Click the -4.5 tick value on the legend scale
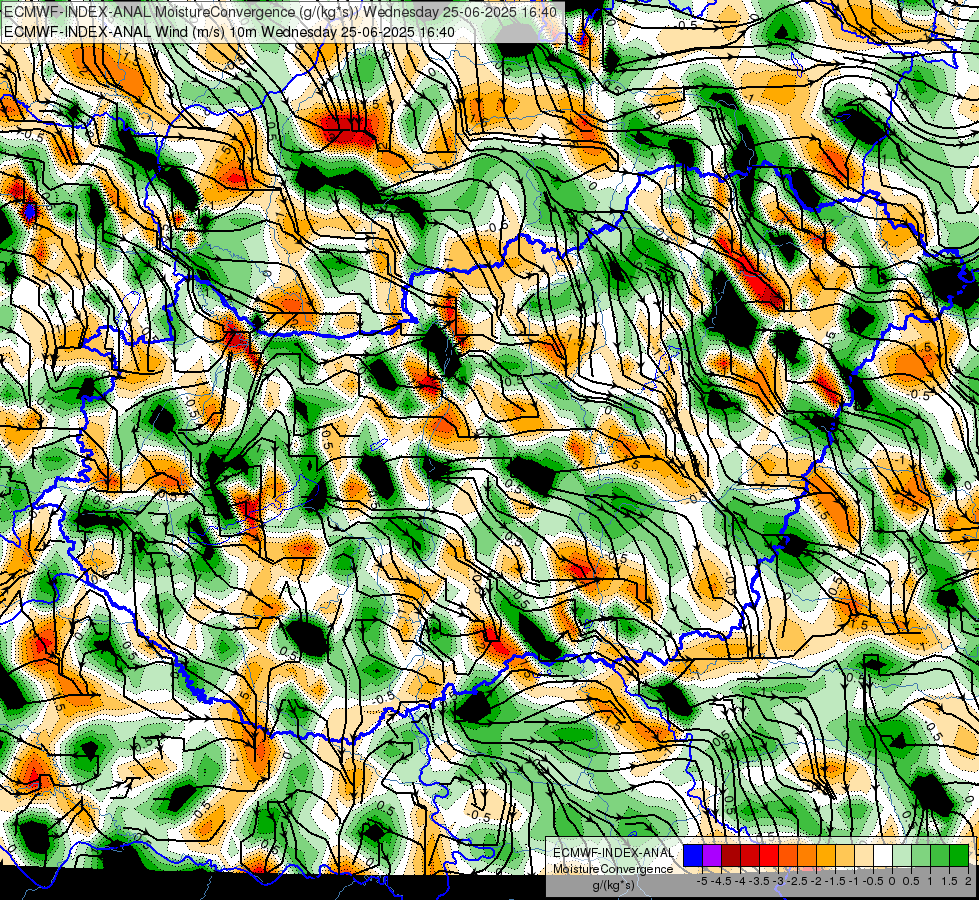The height and width of the screenshot is (900, 979). tap(721, 881)
